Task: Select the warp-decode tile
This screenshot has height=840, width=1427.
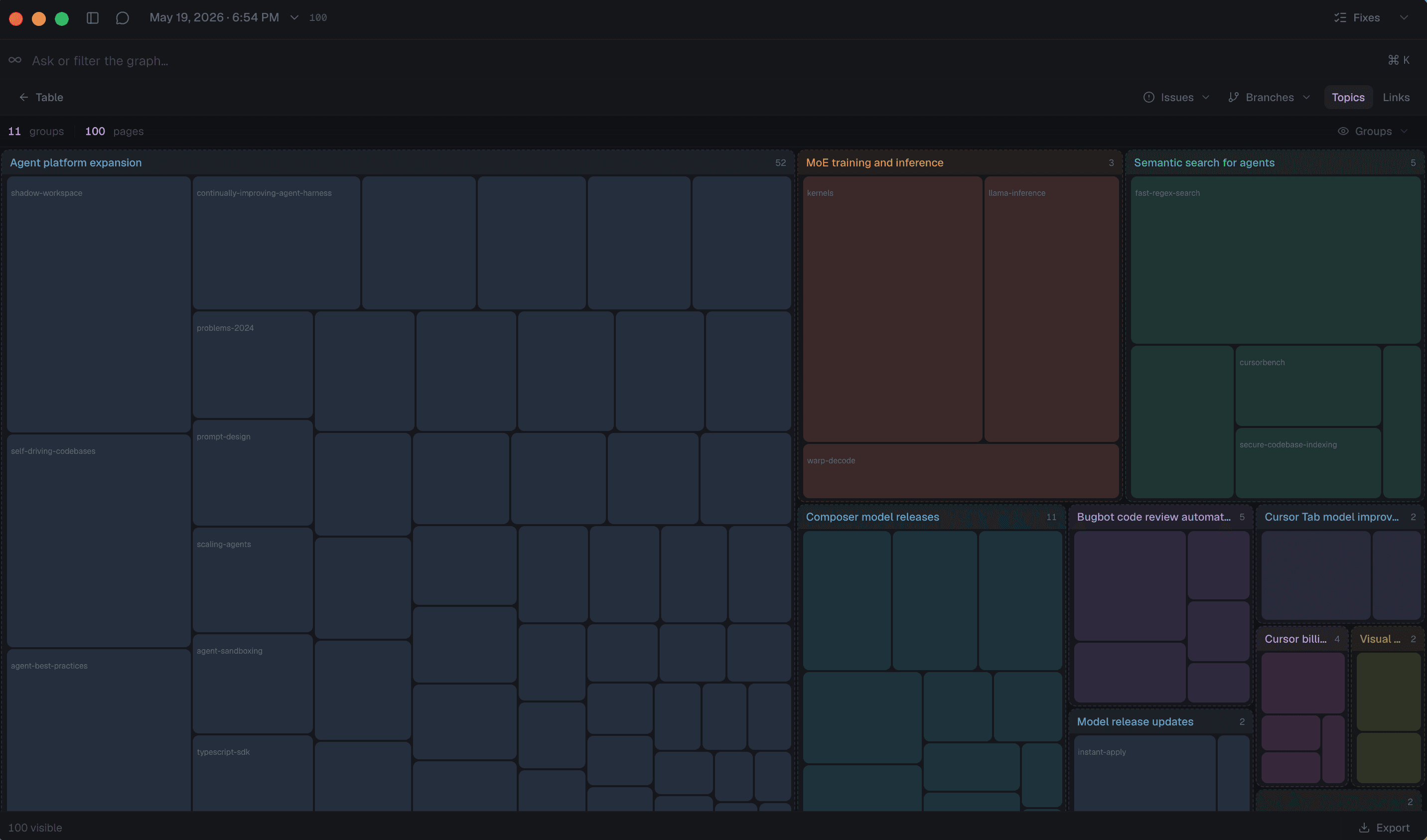Action: [x=961, y=471]
